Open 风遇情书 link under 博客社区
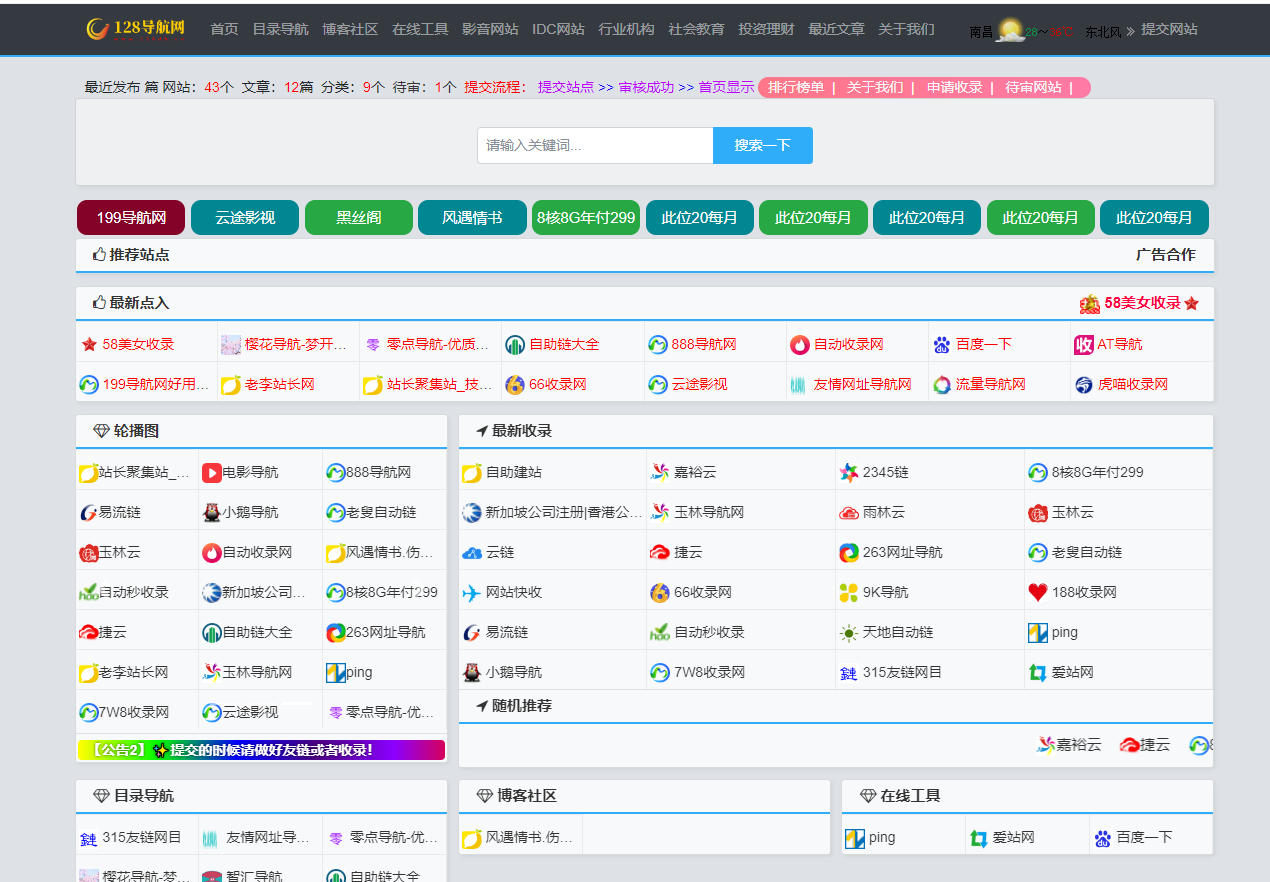This screenshot has height=882, width=1270. (x=529, y=838)
